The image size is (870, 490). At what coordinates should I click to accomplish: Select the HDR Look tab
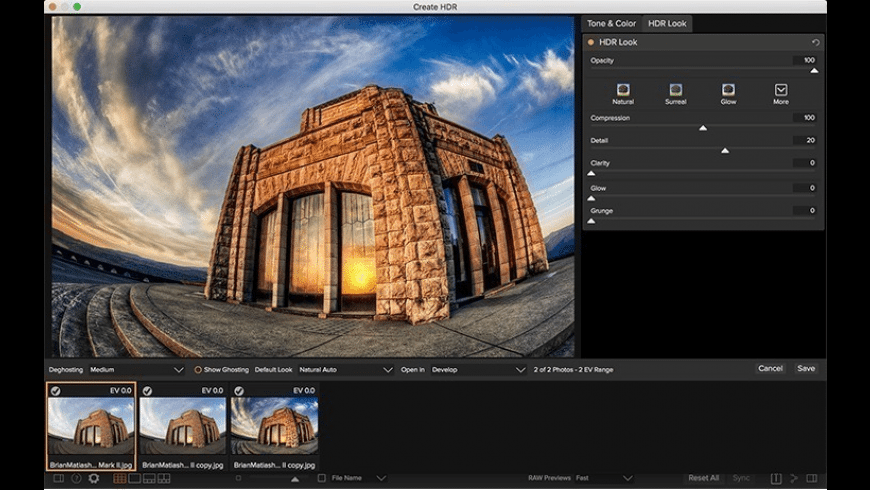click(667, 23)
